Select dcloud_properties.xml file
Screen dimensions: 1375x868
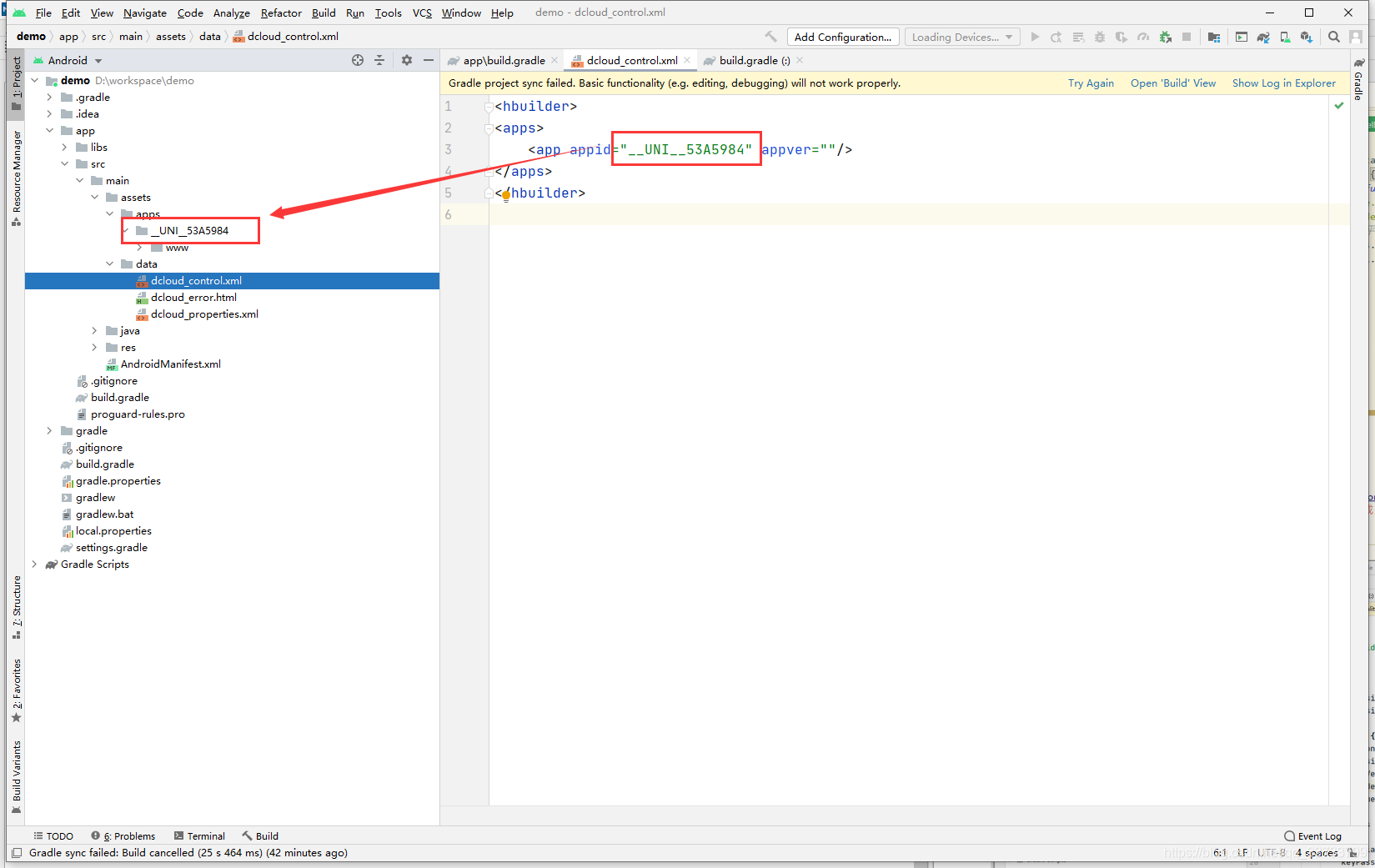click(204, 314)
